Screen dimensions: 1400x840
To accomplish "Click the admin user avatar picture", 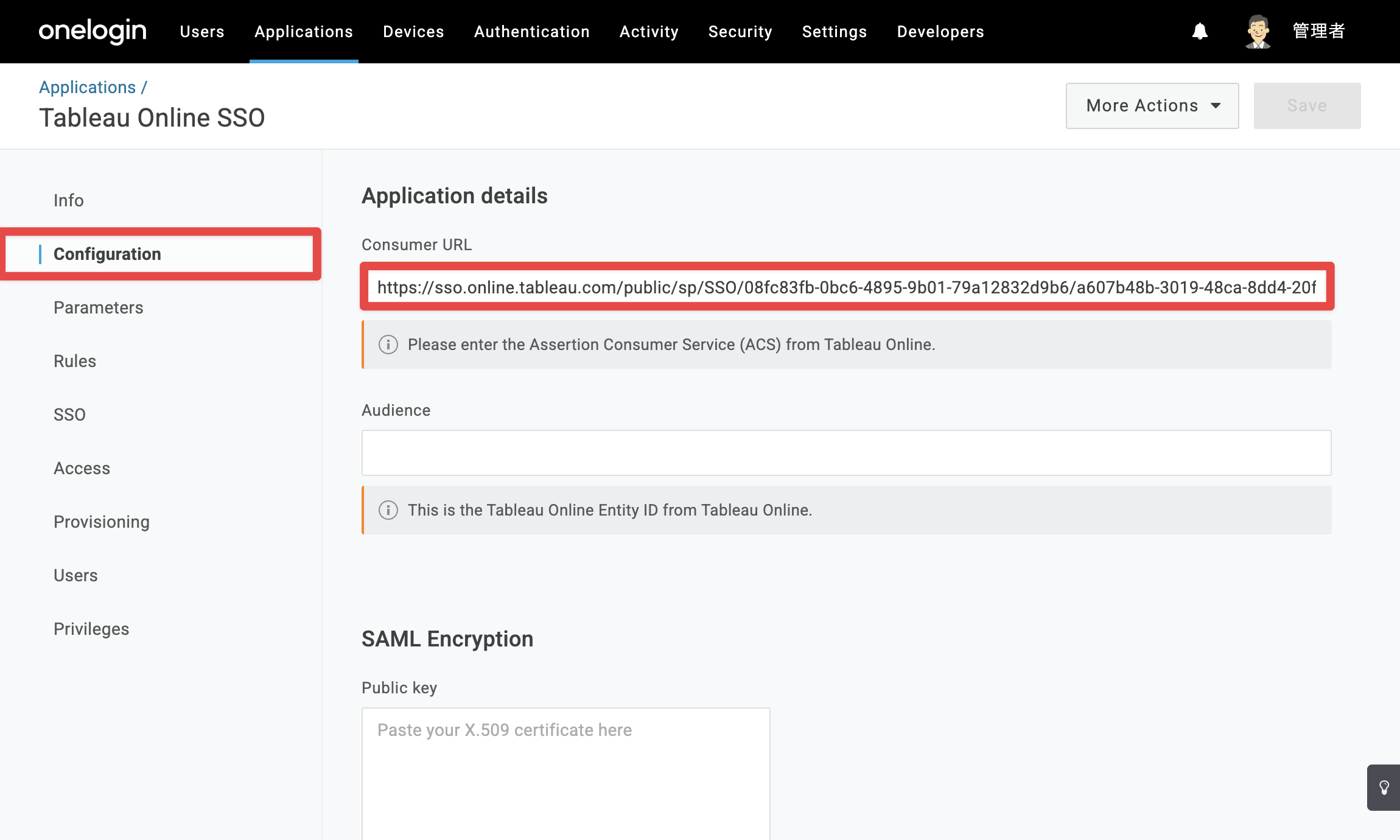I will pyautogui.click(x=1258, y=32).
